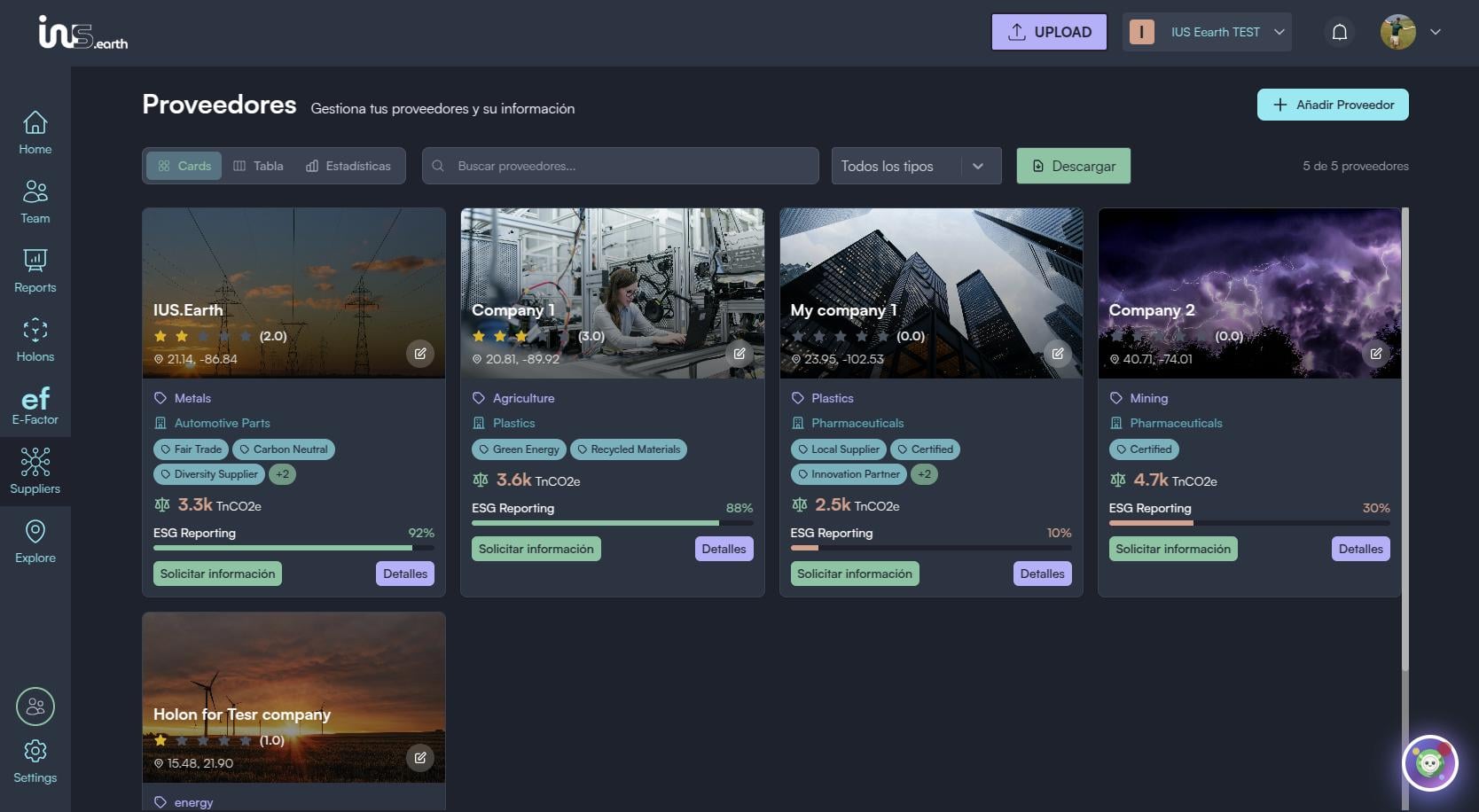Click Solicitar información on My company 1
1479x812 pixels.
point(855,574)
